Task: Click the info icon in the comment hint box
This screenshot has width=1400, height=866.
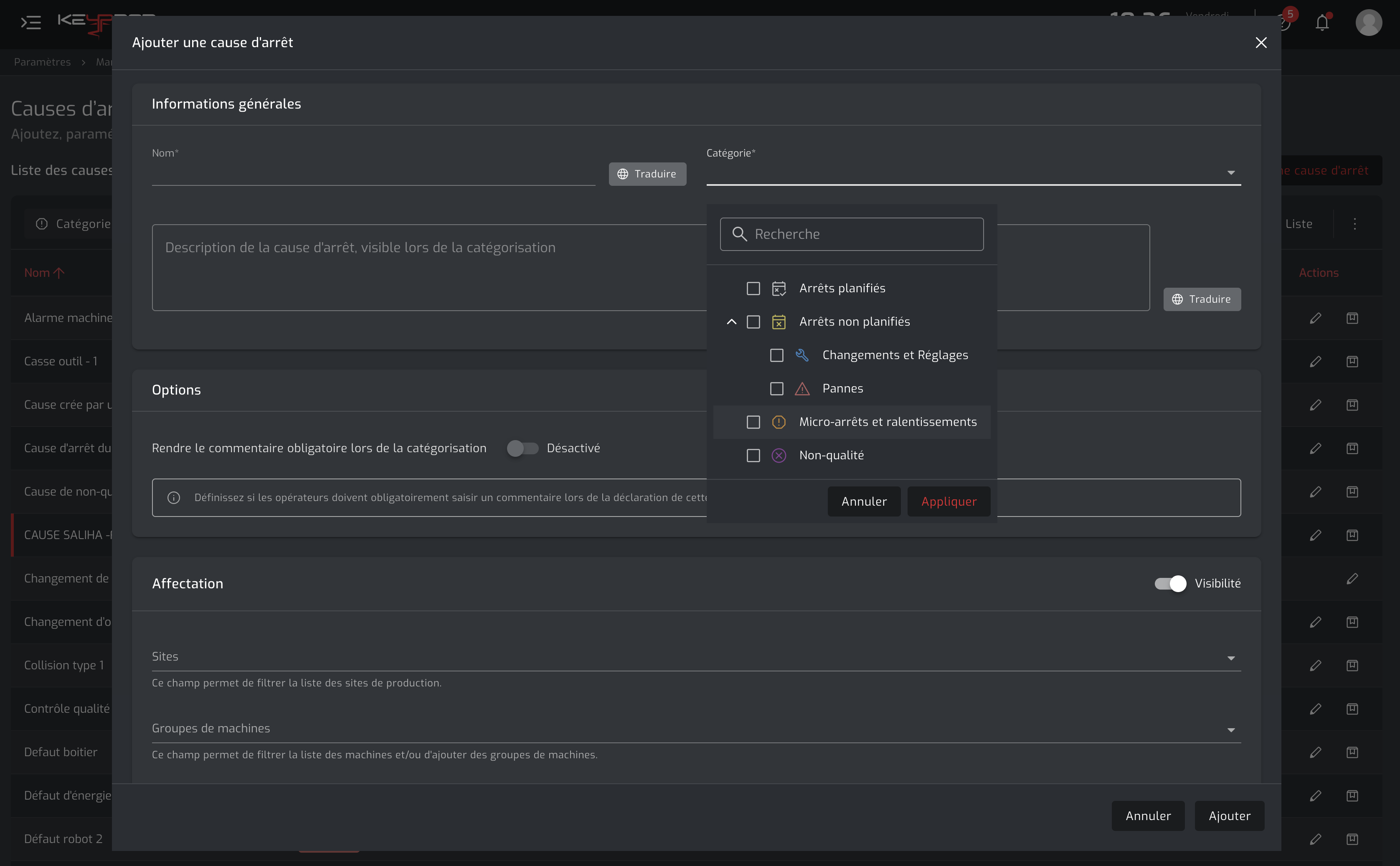Action: pos(174,498)
